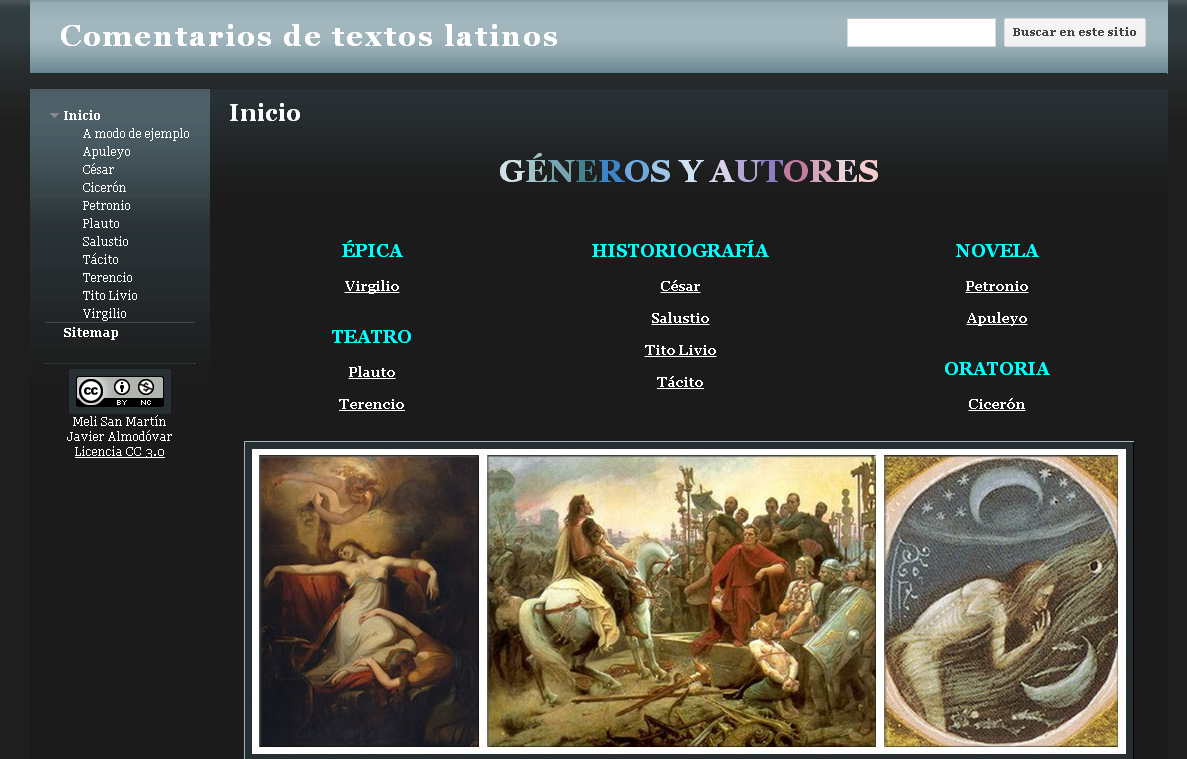Viewport: 1187px width, 759px height.
Task: Click the ORATORIA genre heading
Action: pyautogui.click(x=996, y=369)
